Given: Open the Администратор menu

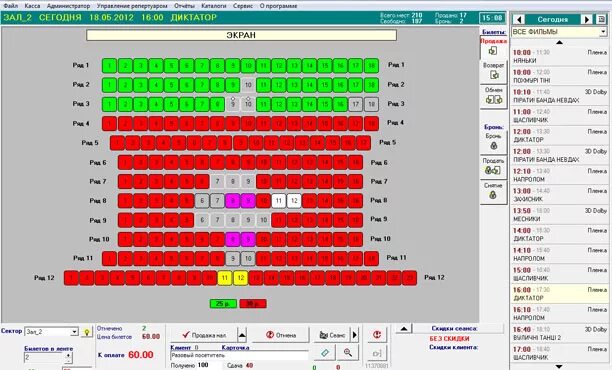Looking at the screenshot, I should pyautogui.click(x=68, y=6).
